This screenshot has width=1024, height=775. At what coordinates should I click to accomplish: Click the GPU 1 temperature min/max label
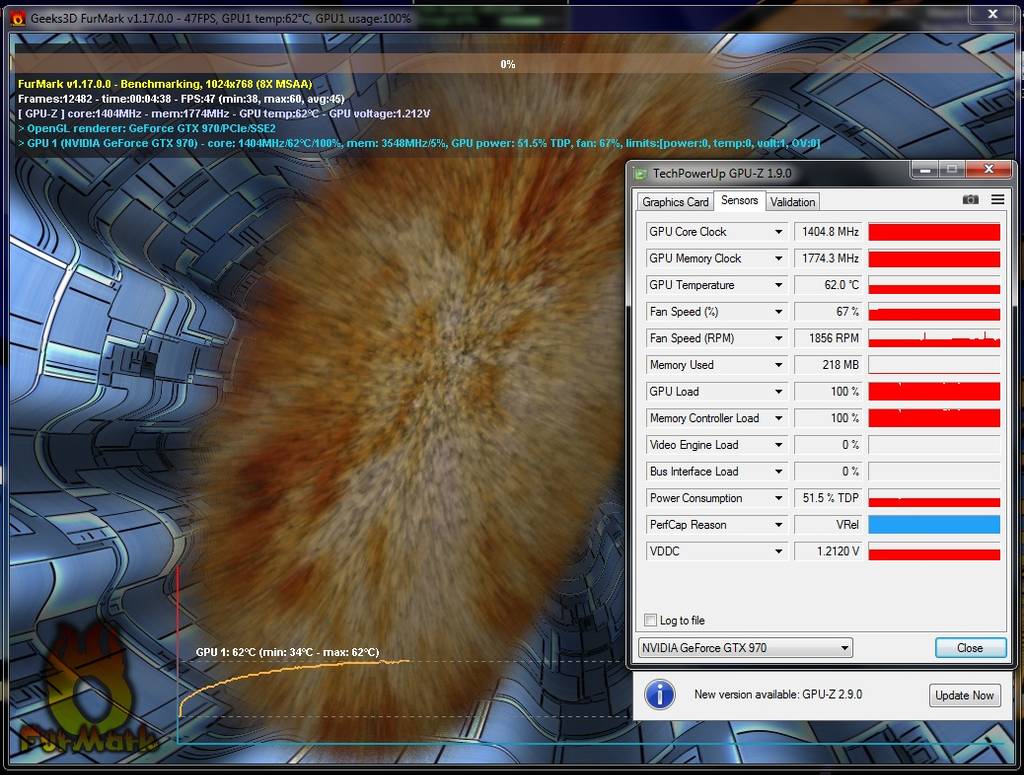tap(287, 652)
